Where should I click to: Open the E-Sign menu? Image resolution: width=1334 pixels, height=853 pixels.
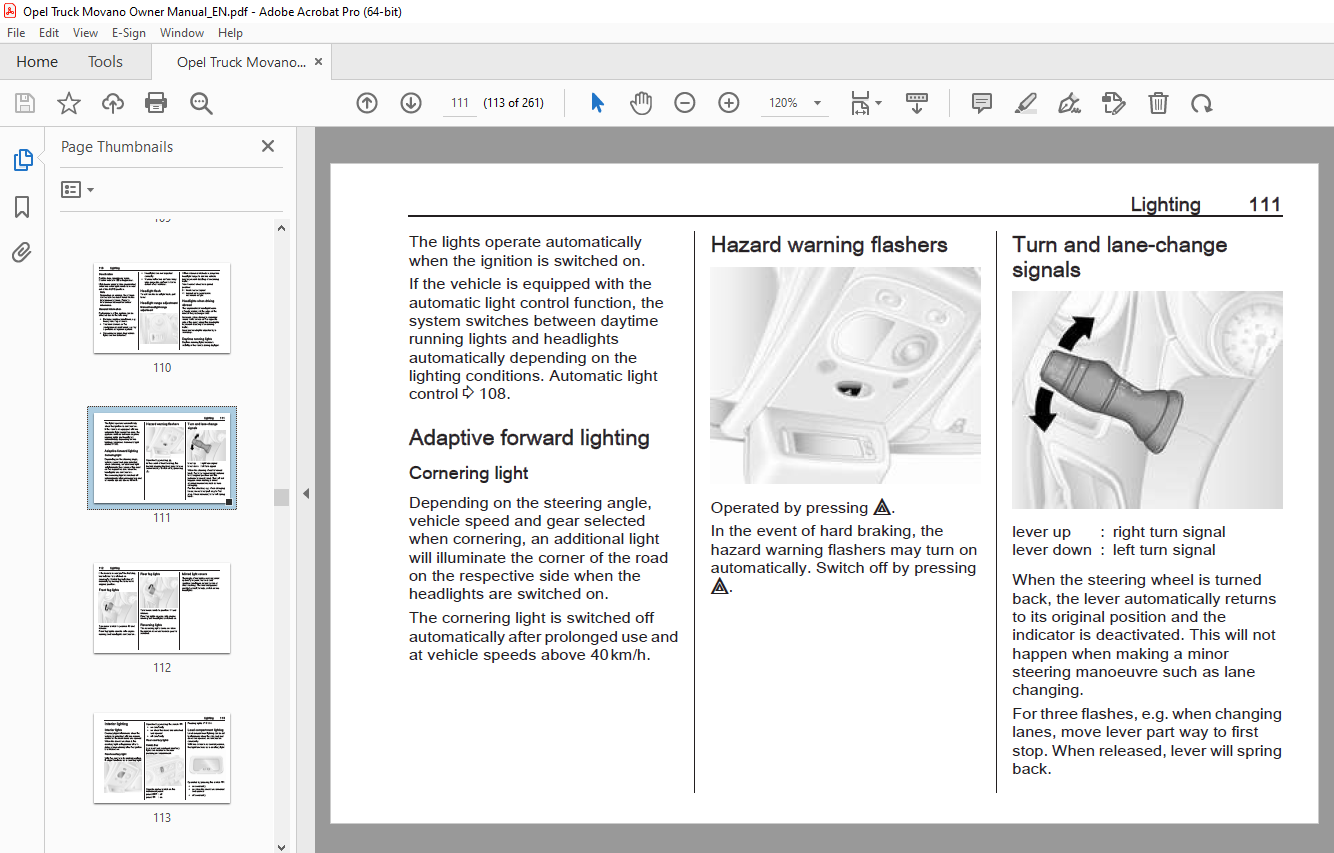[128, 33]
